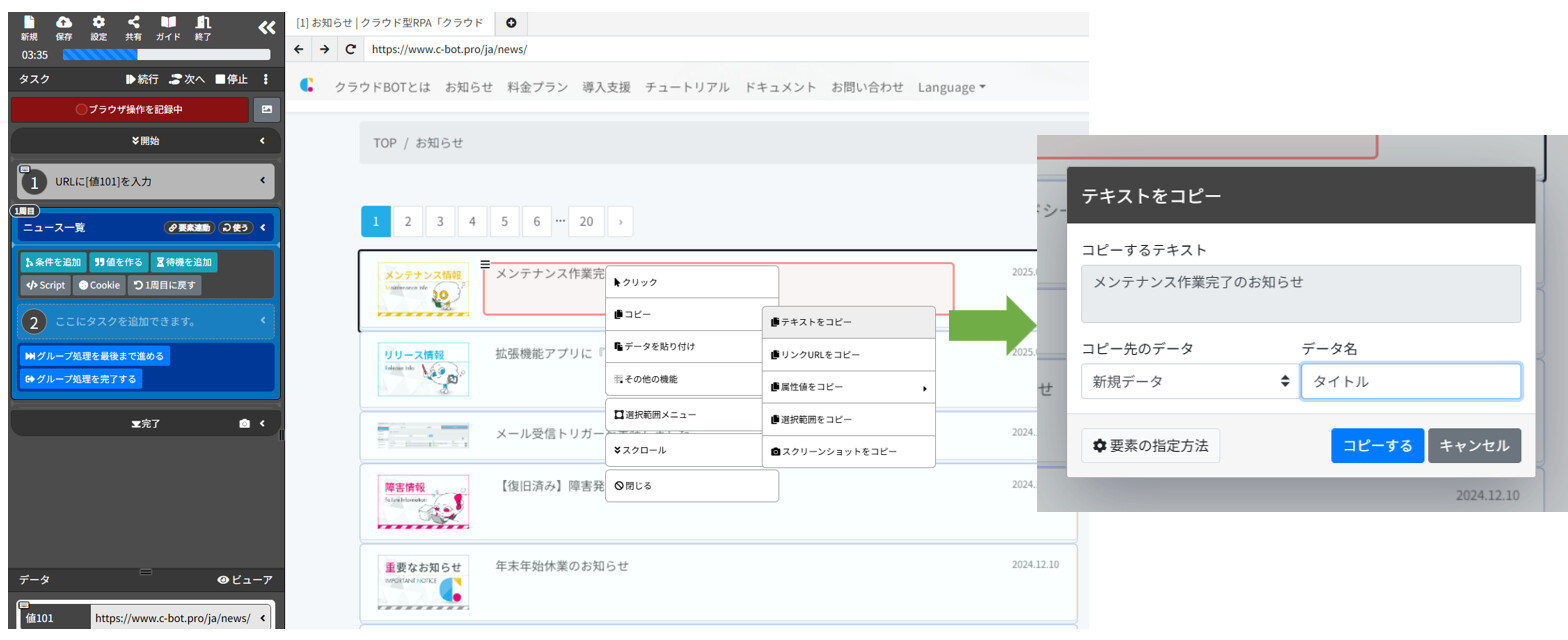
Task: Click the image icon beside the recording bar
Action: (x=266, y=110)
